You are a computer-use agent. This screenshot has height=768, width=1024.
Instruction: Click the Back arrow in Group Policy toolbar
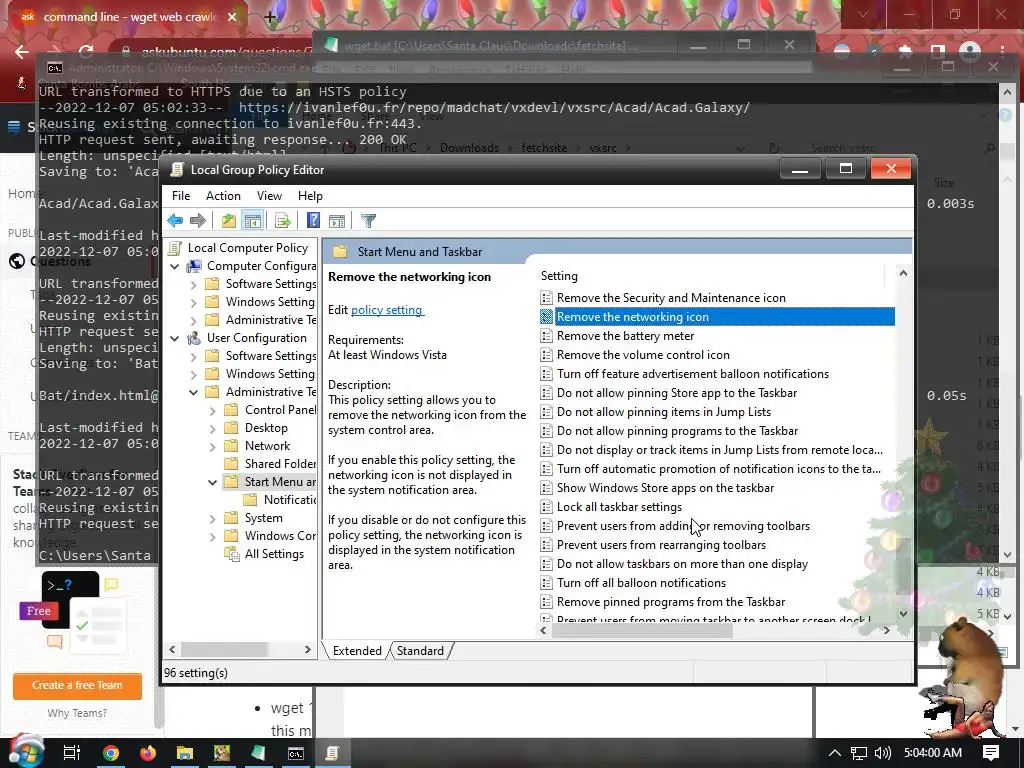[175, 221]
